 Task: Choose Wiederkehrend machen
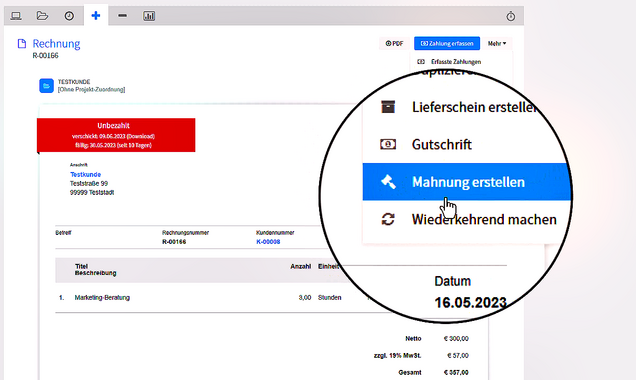[x=484, y=219]
